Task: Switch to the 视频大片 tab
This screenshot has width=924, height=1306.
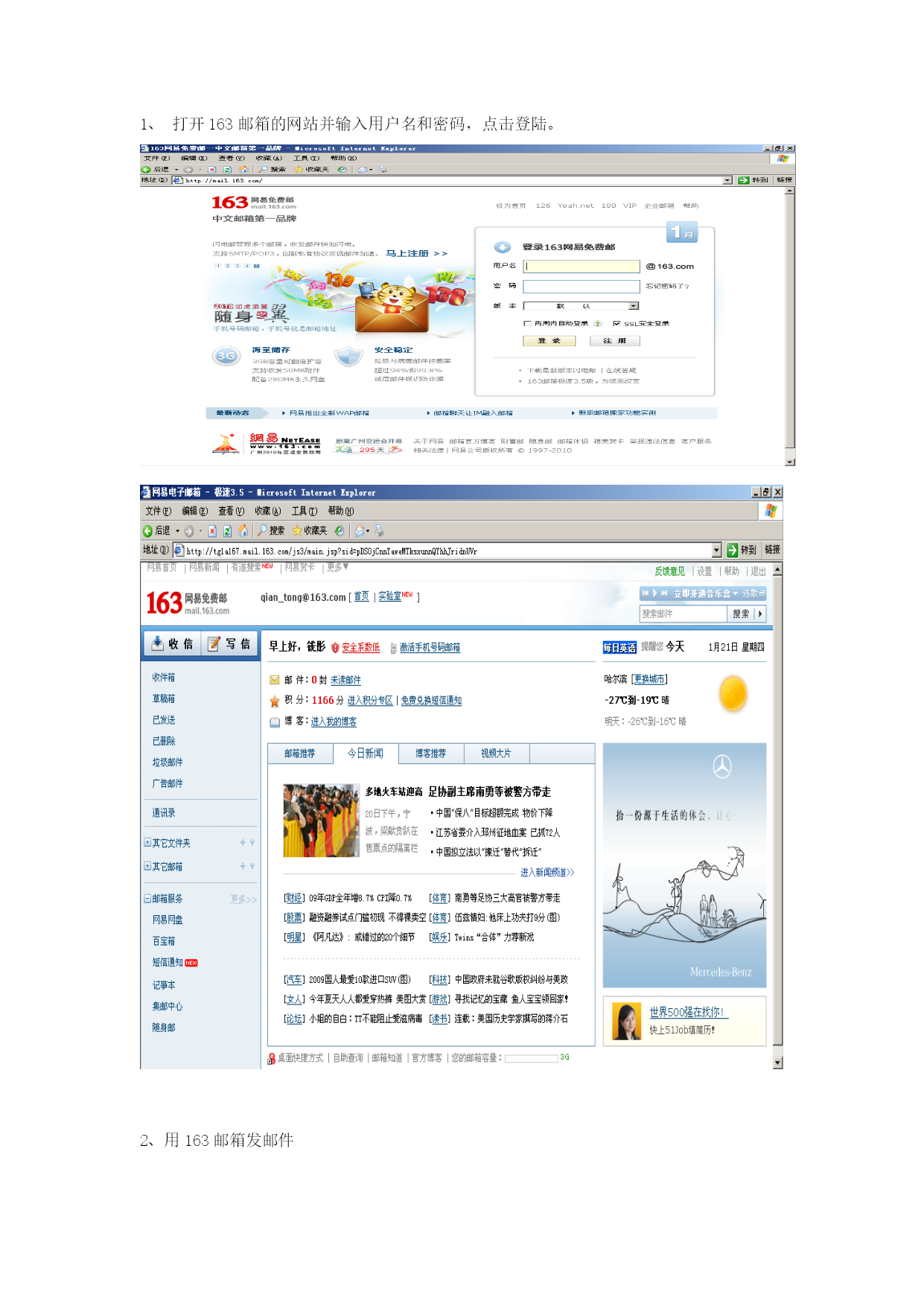Action: point(497,754)
